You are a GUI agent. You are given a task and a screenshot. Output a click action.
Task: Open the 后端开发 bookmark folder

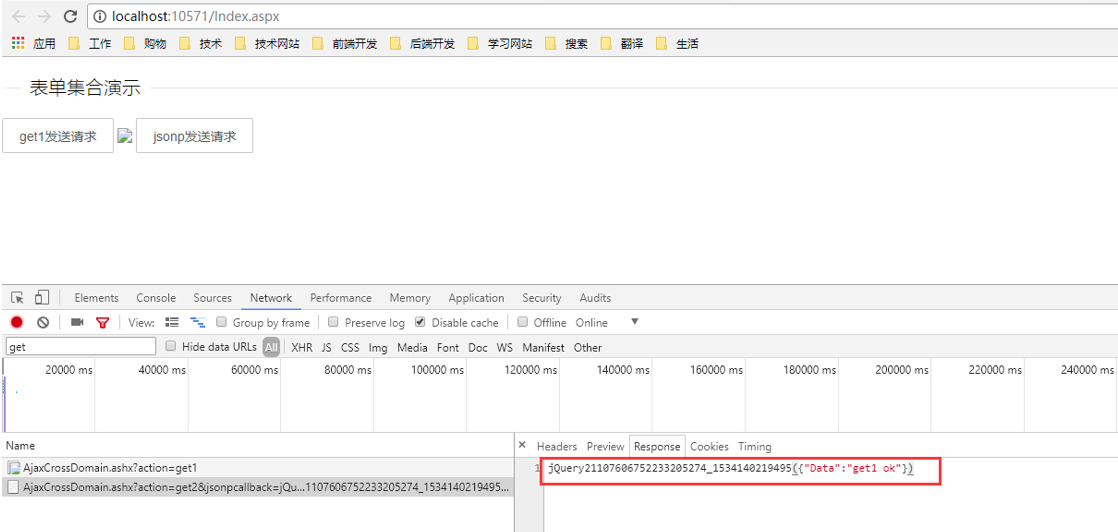click(x=423, y=44)
